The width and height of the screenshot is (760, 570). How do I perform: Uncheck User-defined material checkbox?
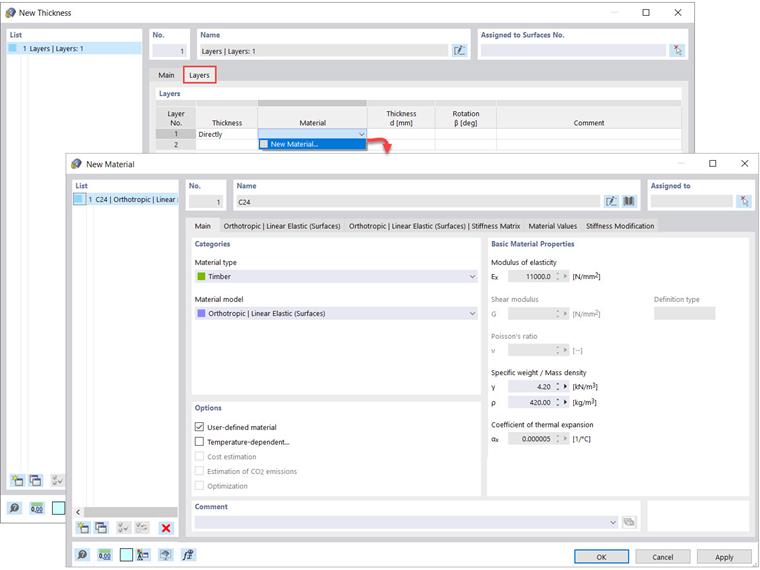coord(199,427)
